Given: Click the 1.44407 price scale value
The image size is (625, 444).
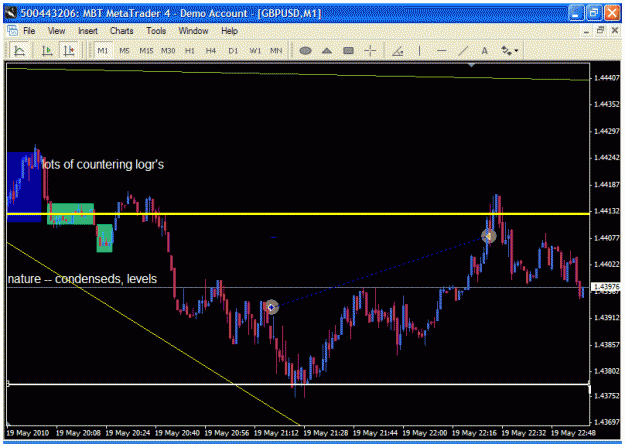Looking at the screenshot, I should tap(607, 78).
